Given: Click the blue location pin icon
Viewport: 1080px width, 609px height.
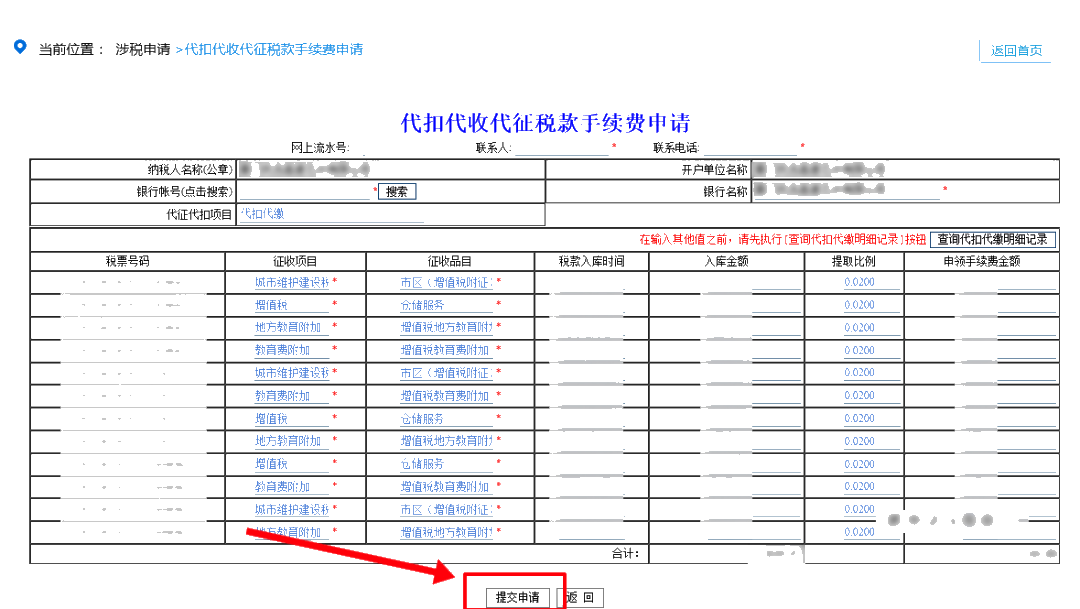Looking at the screenshot, I should click(x=21, y=47).
